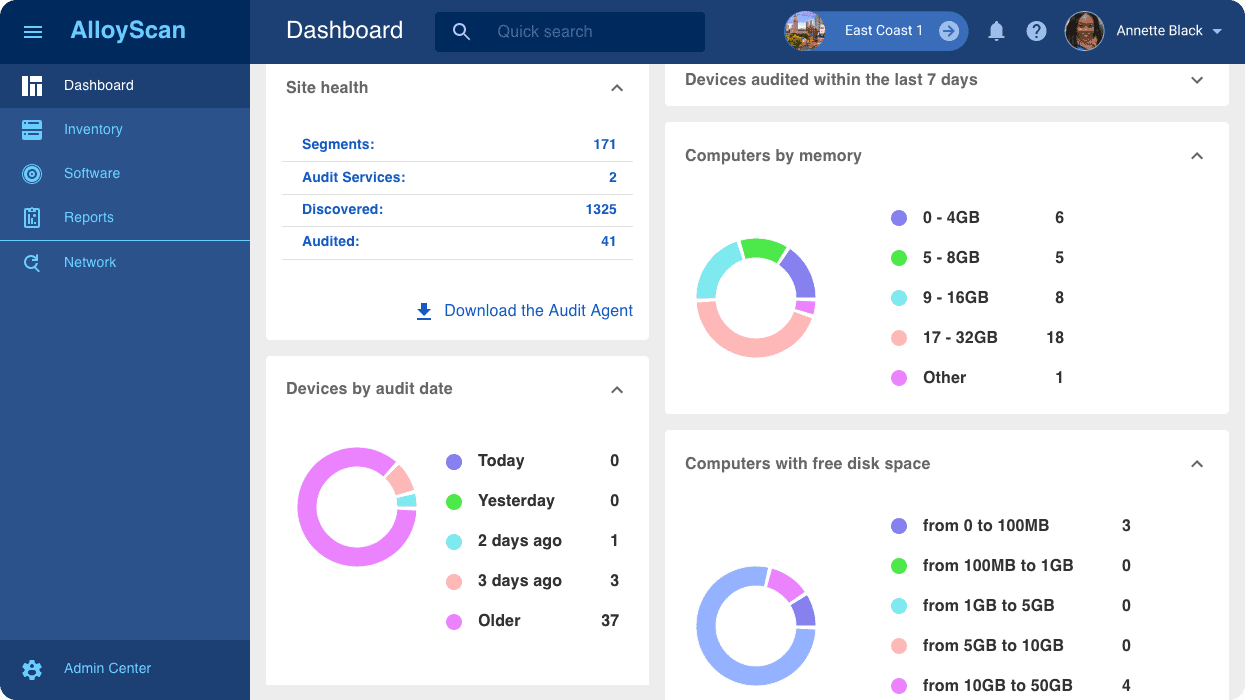This screenshot has height=700, width=1245.
Task: Collapse the Computers by memory panel
Action: (1197, 156)
